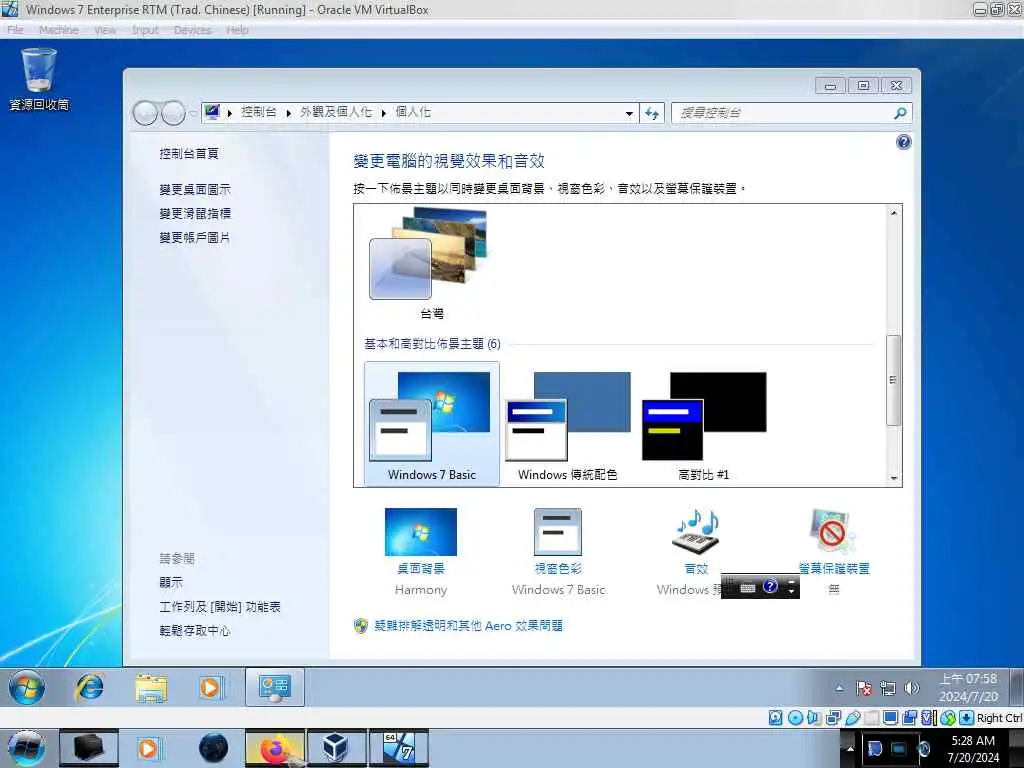This screenshot has width=1024, height=768.
Task: Open VirtualBox Help menu
Action: (x=238, y=30)
